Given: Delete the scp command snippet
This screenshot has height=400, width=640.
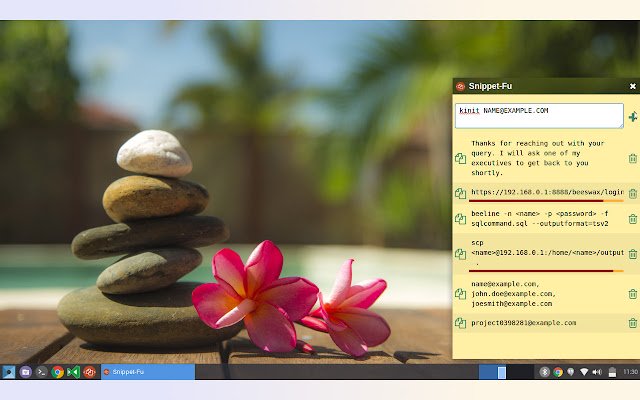Looking at the screenshot, I should 633,254.
